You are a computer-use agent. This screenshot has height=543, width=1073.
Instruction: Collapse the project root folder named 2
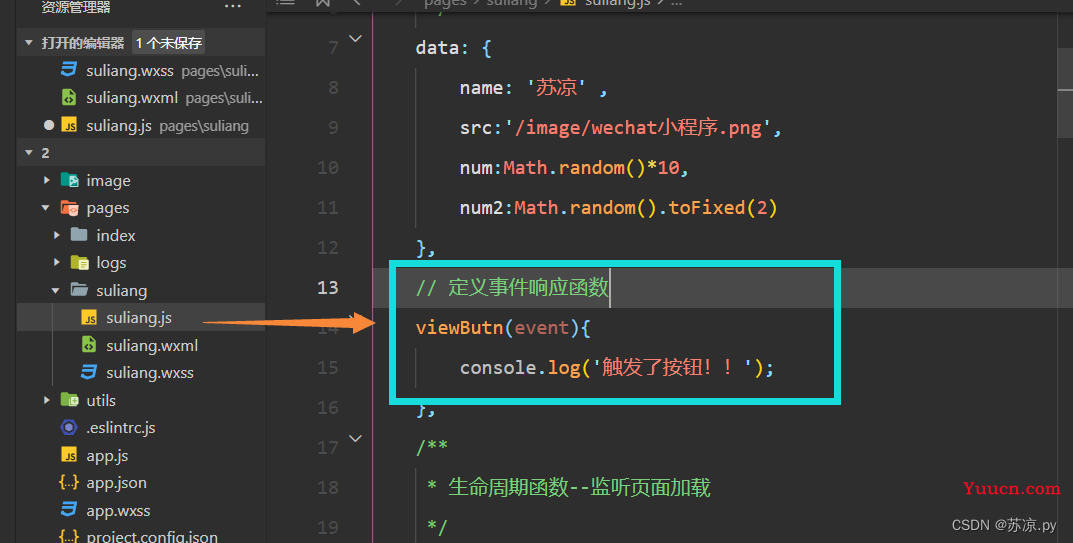(29, 153)
